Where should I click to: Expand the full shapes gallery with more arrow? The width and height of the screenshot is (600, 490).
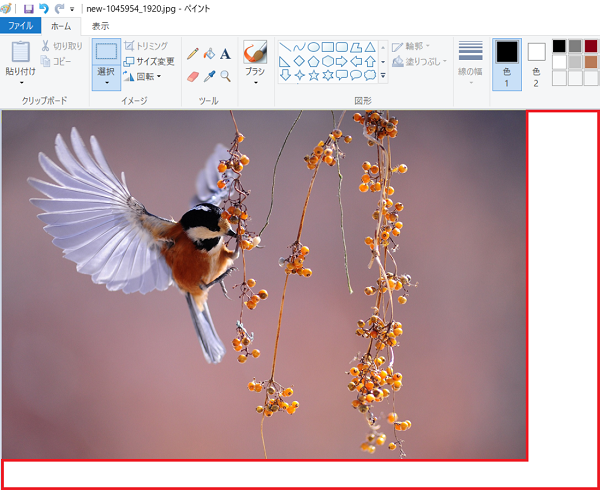click(x=383, y=75)
